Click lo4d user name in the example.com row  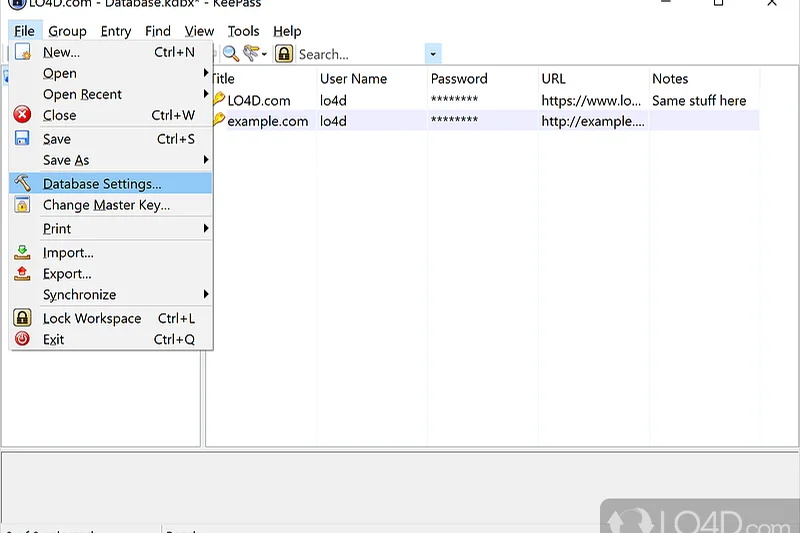(333, 121)
